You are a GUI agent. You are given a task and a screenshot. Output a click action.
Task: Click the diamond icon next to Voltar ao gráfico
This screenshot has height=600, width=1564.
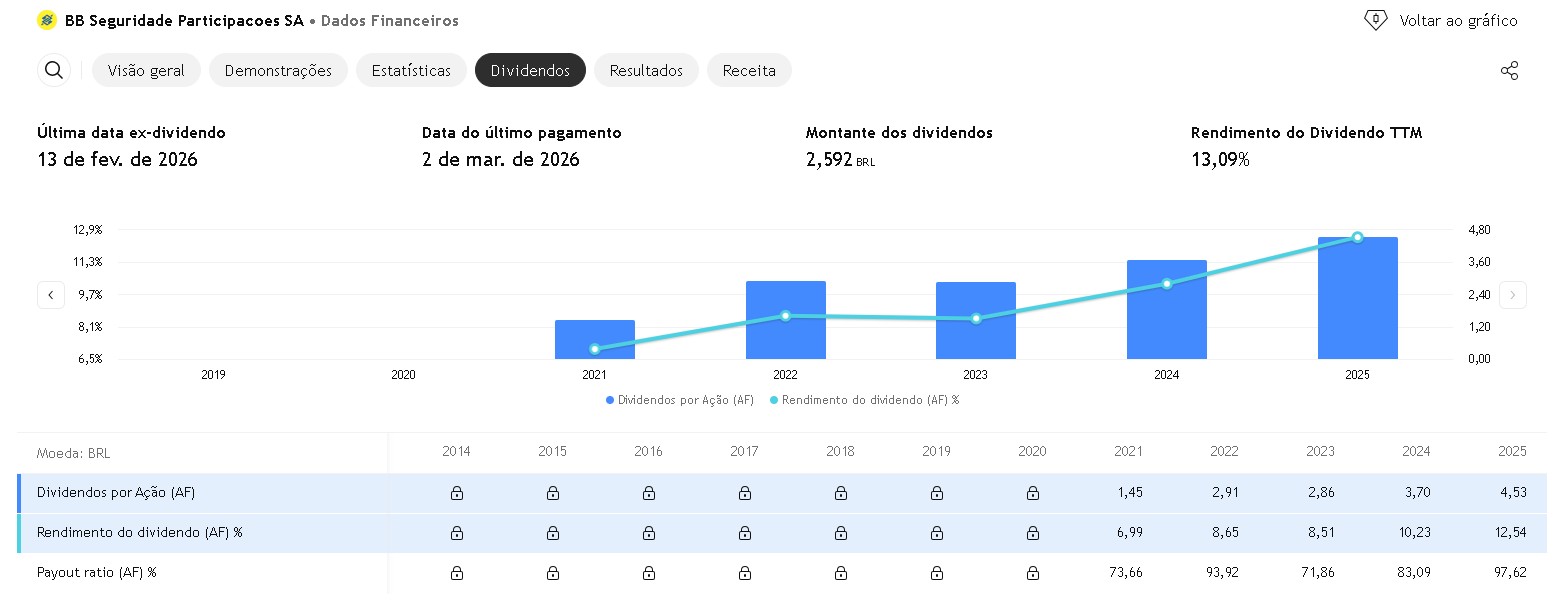point(1376,19)
